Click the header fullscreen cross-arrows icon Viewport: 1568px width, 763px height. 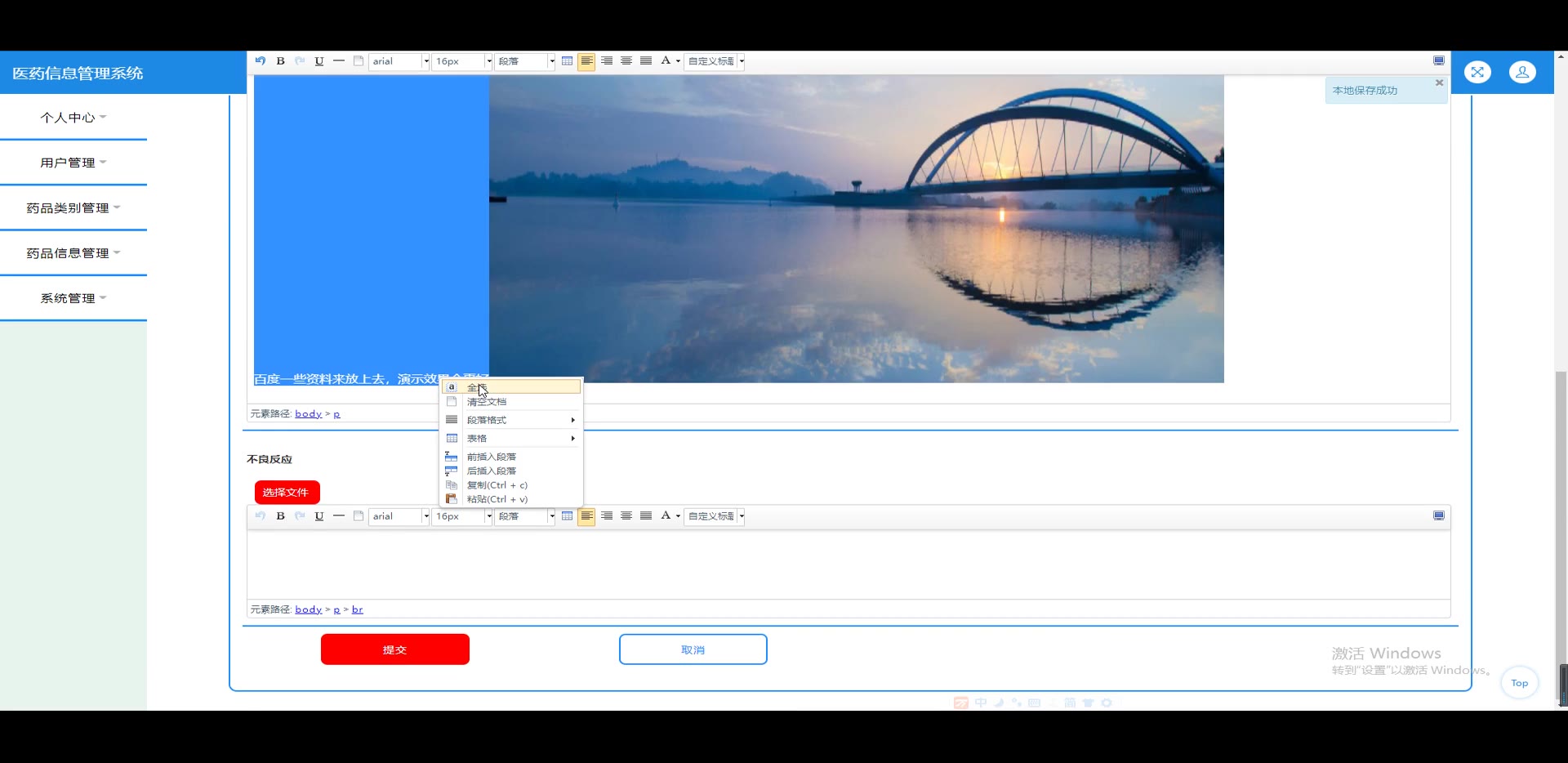tap(1477, 72)
